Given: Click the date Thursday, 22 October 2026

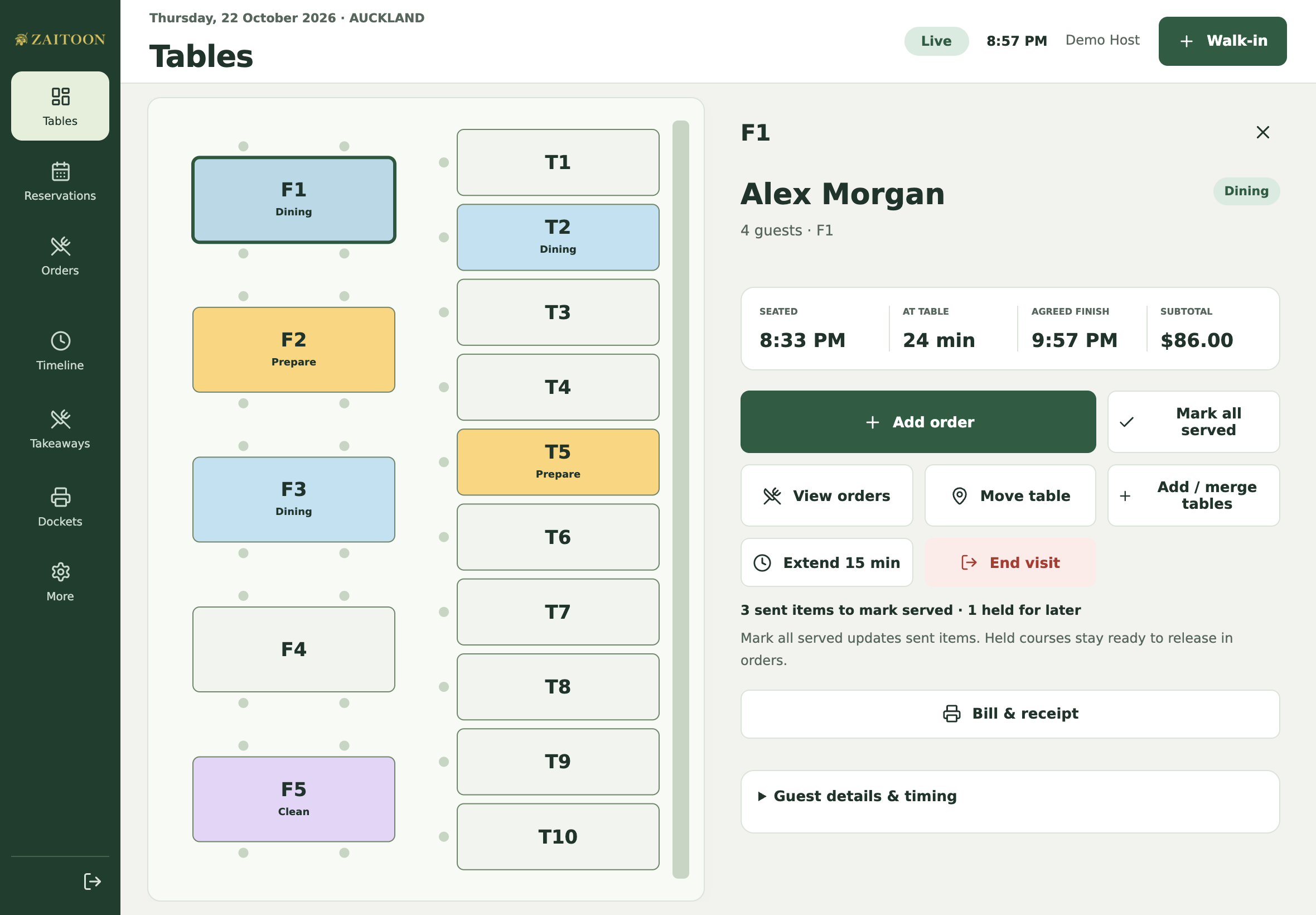Looking at the screenshot, I should coord(243,18).
